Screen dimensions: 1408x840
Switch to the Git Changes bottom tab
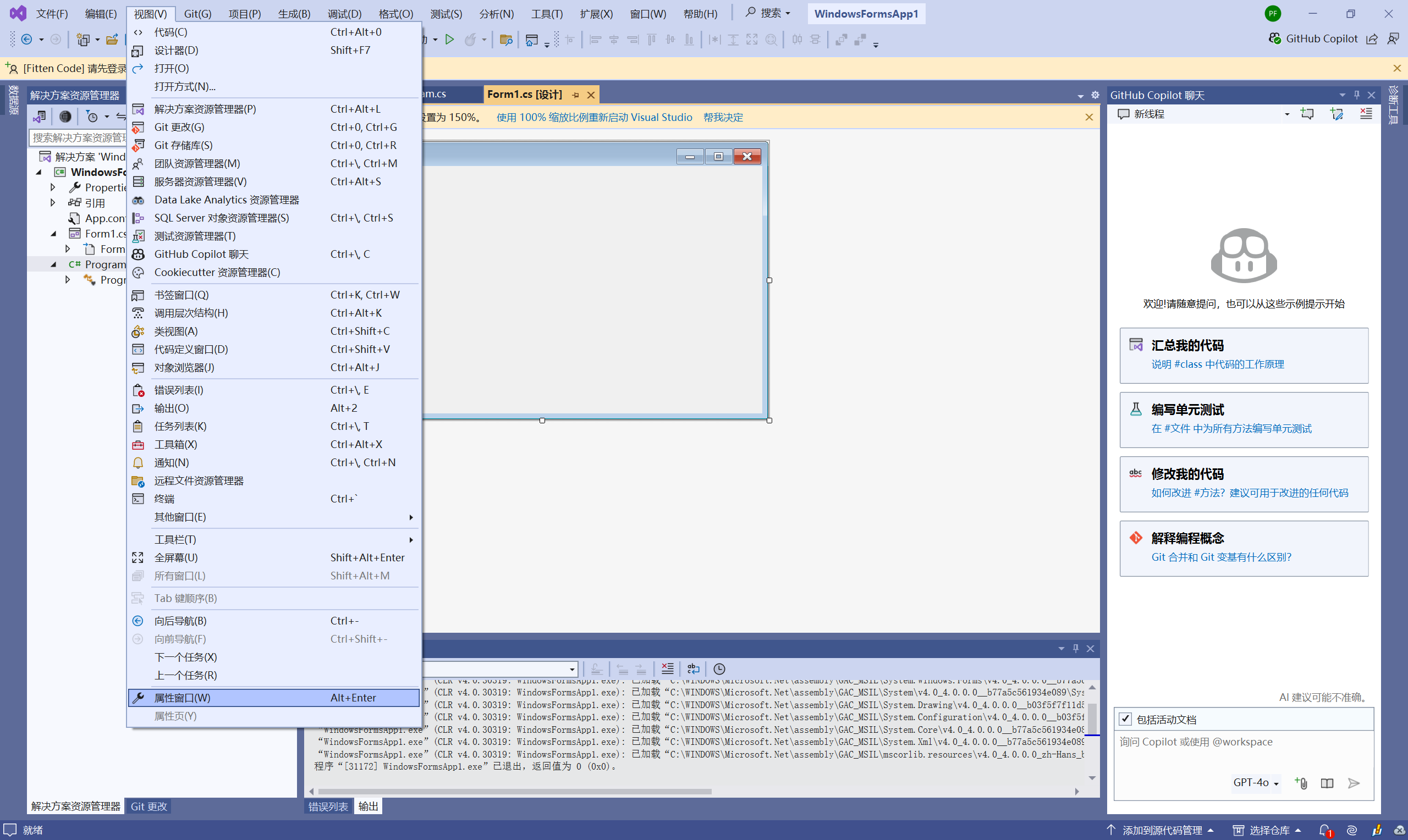click(149, 806)
